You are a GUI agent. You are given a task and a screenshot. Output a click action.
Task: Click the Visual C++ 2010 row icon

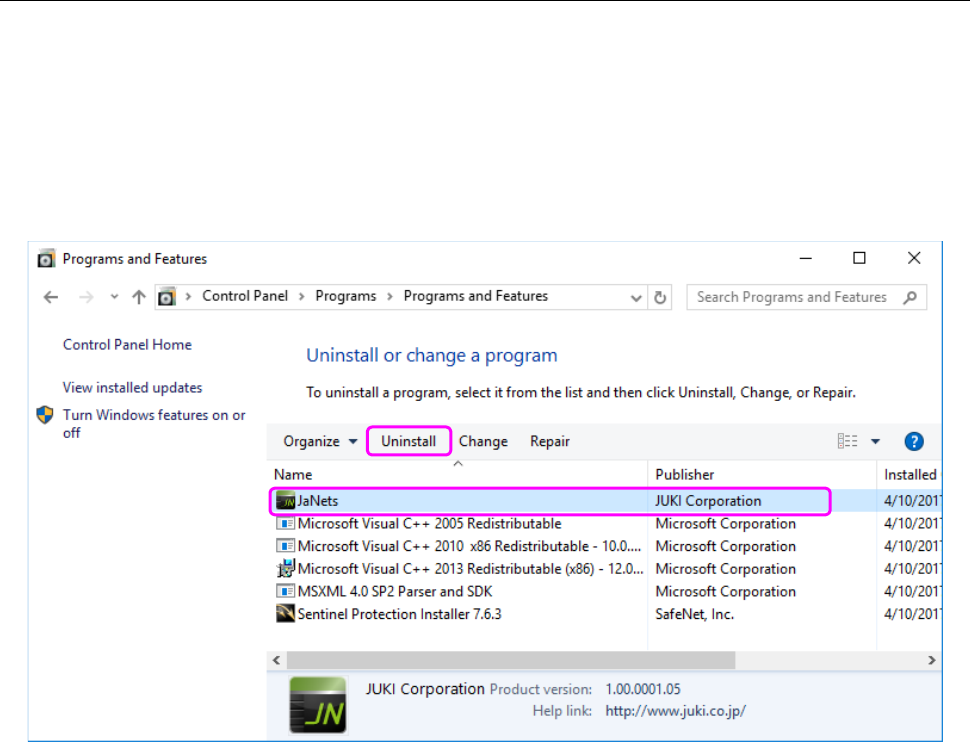(285, 546)
